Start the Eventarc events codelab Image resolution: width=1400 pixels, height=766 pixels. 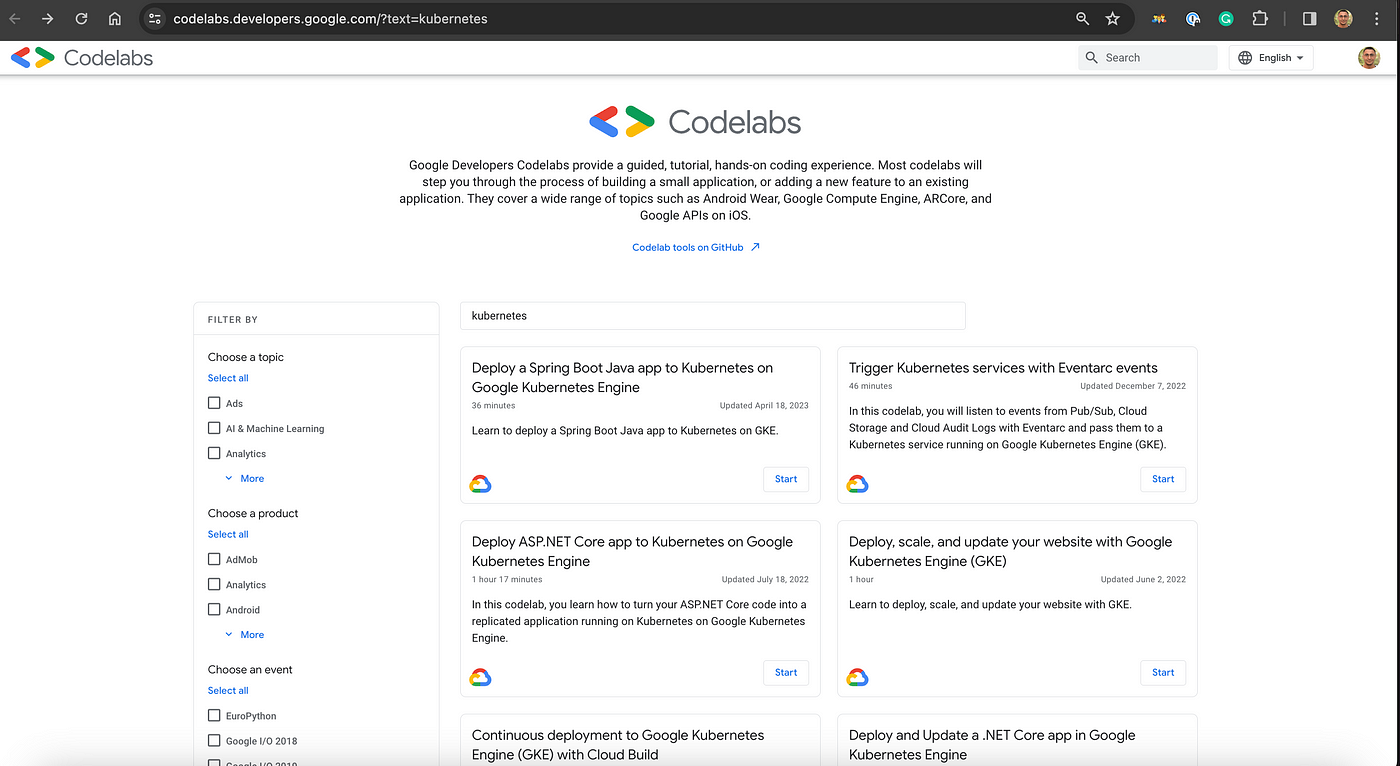coord(1163,479)
